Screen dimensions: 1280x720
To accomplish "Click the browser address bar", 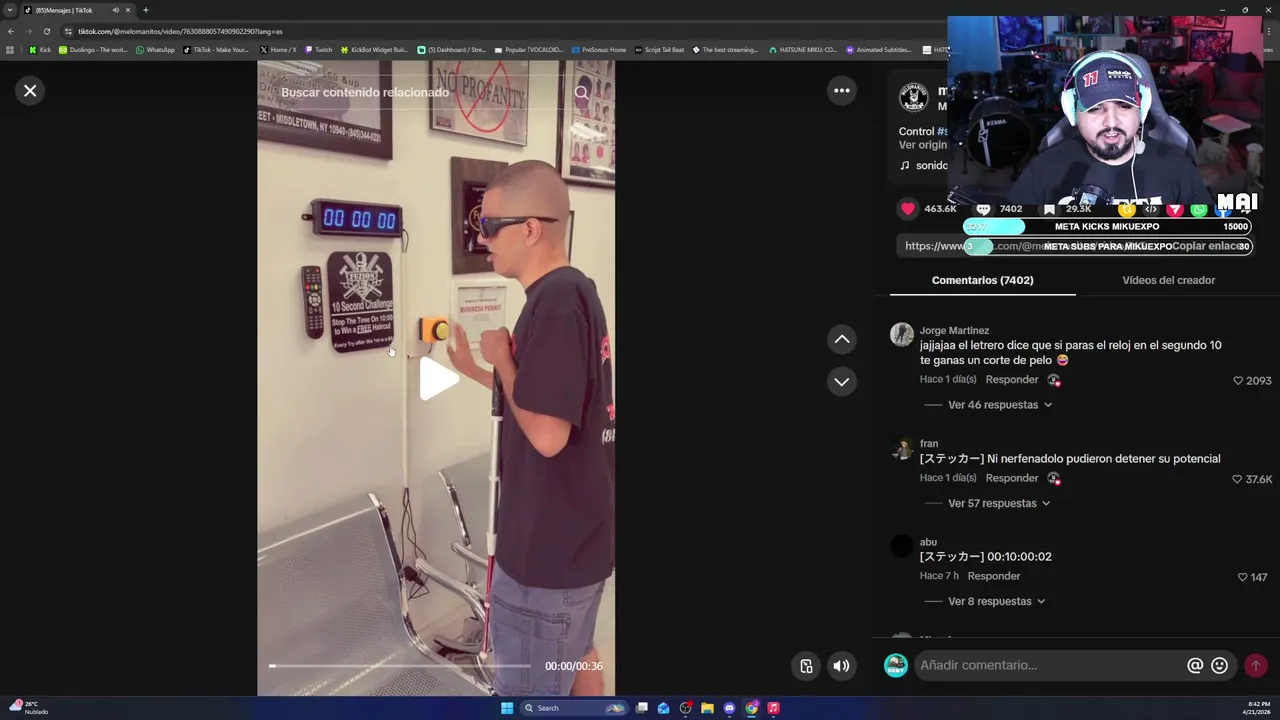I will pyautogui.click(x=500, y=31).
